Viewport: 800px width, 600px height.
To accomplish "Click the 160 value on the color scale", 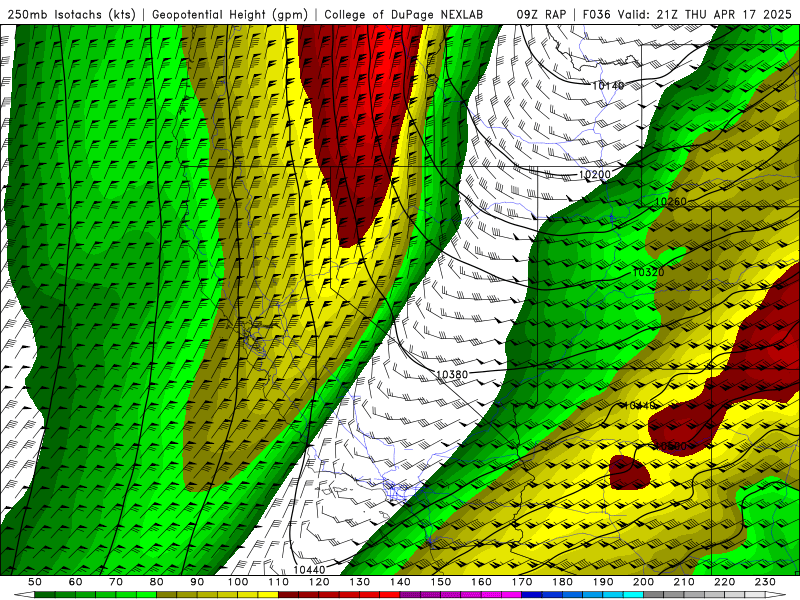I will click(x=481, y=582).
